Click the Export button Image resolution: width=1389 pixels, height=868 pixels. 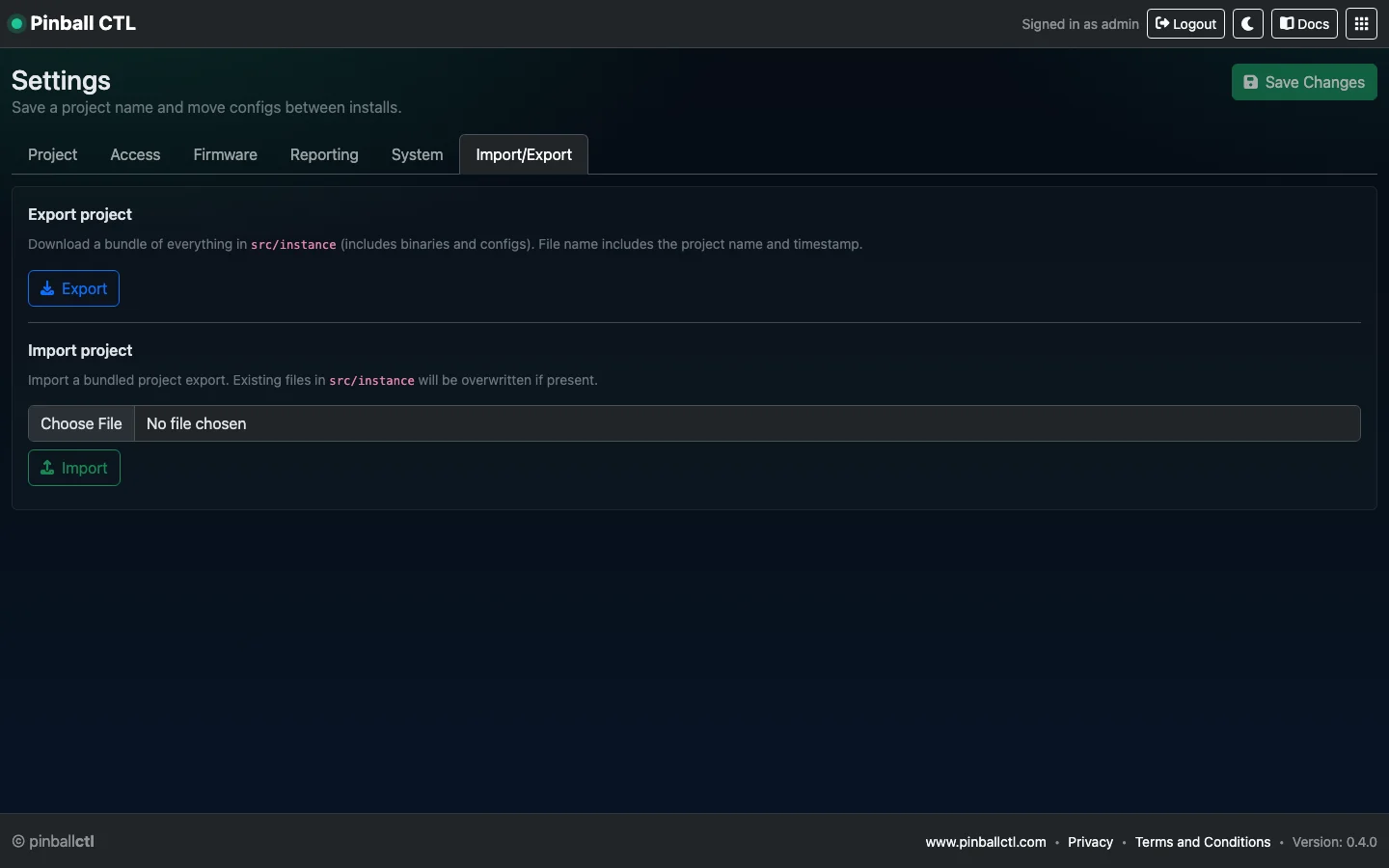[73, 288]
